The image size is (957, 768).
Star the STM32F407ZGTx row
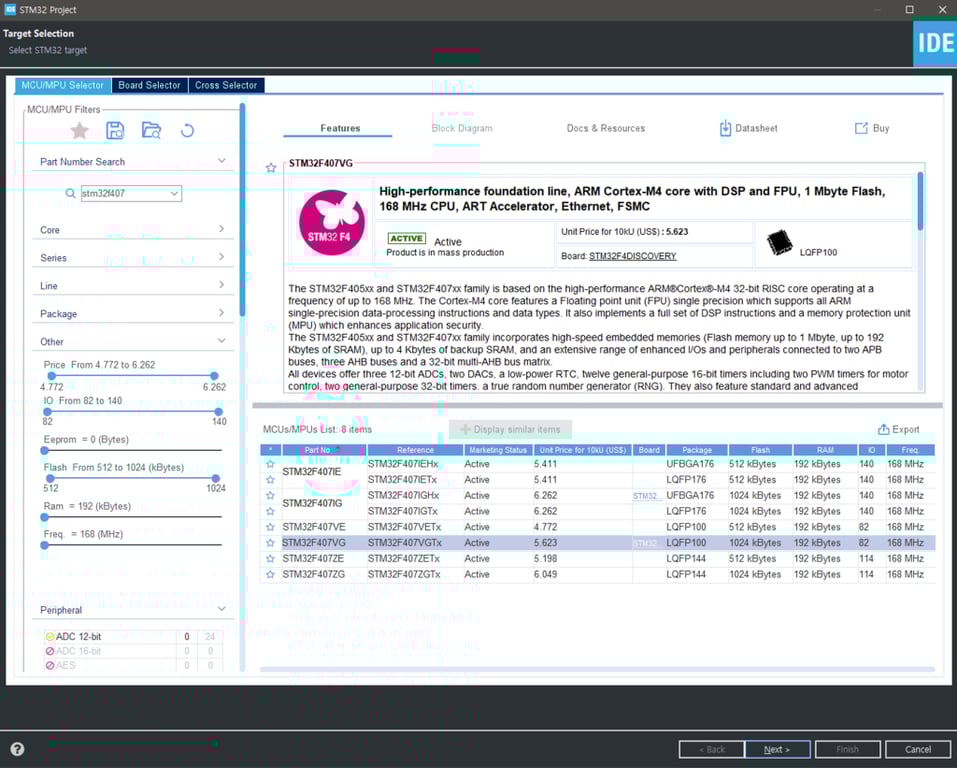click(270, 574)
